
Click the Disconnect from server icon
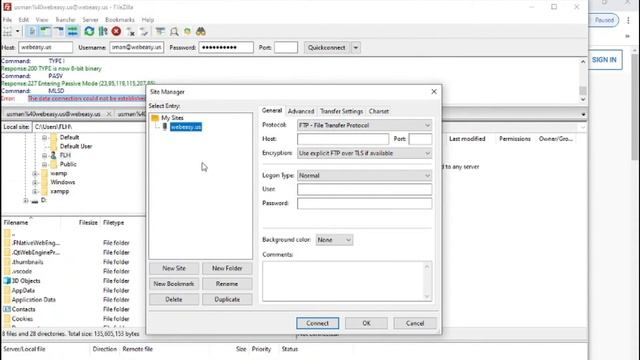pyautogui.click(x=131, y=31)
